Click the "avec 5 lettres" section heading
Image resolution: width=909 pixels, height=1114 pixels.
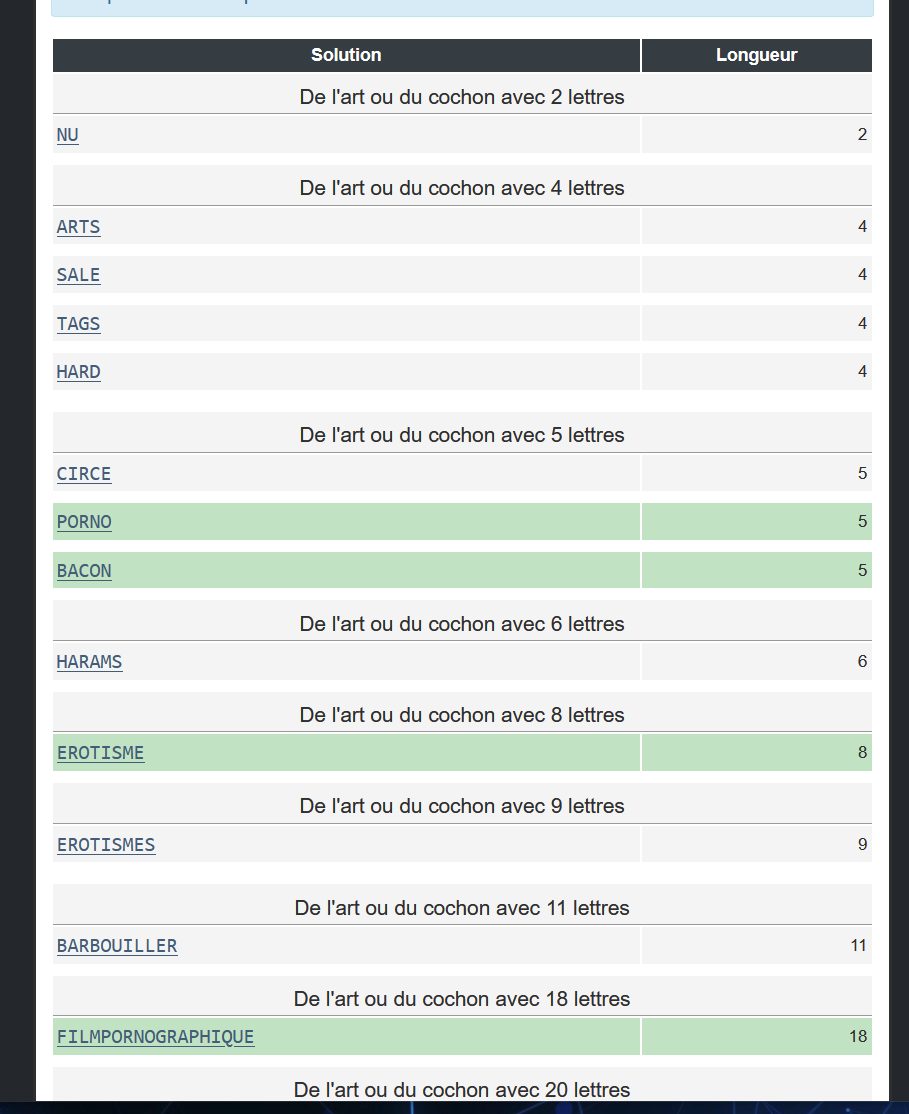[462, 435]
